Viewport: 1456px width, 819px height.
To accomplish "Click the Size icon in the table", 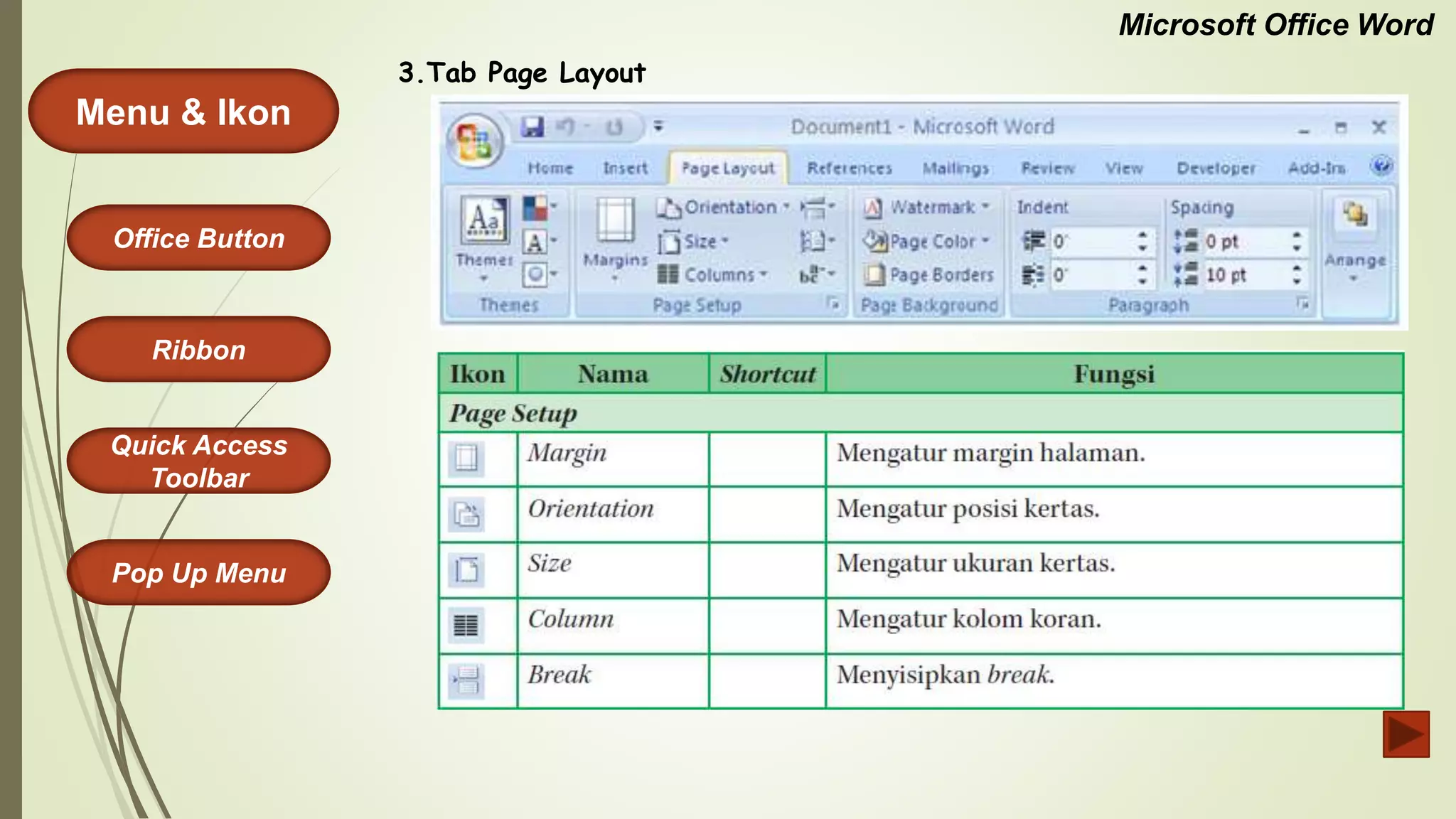I will coord(466,569).
